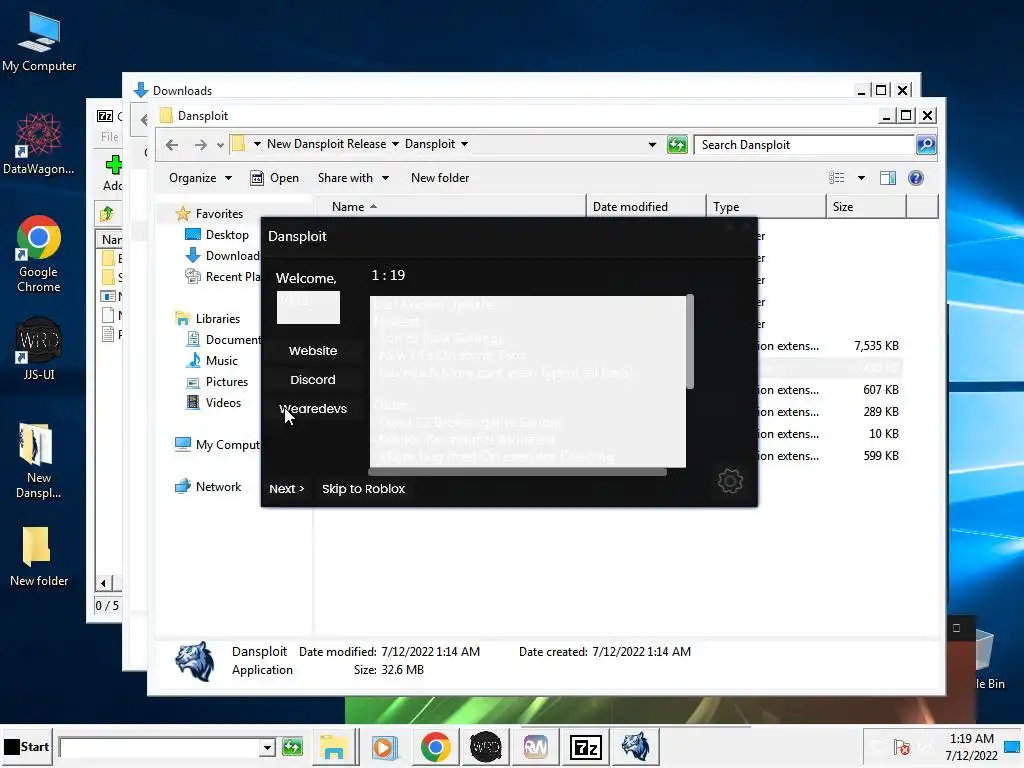
Task: Select Videos library
Action: coord(223,403)
